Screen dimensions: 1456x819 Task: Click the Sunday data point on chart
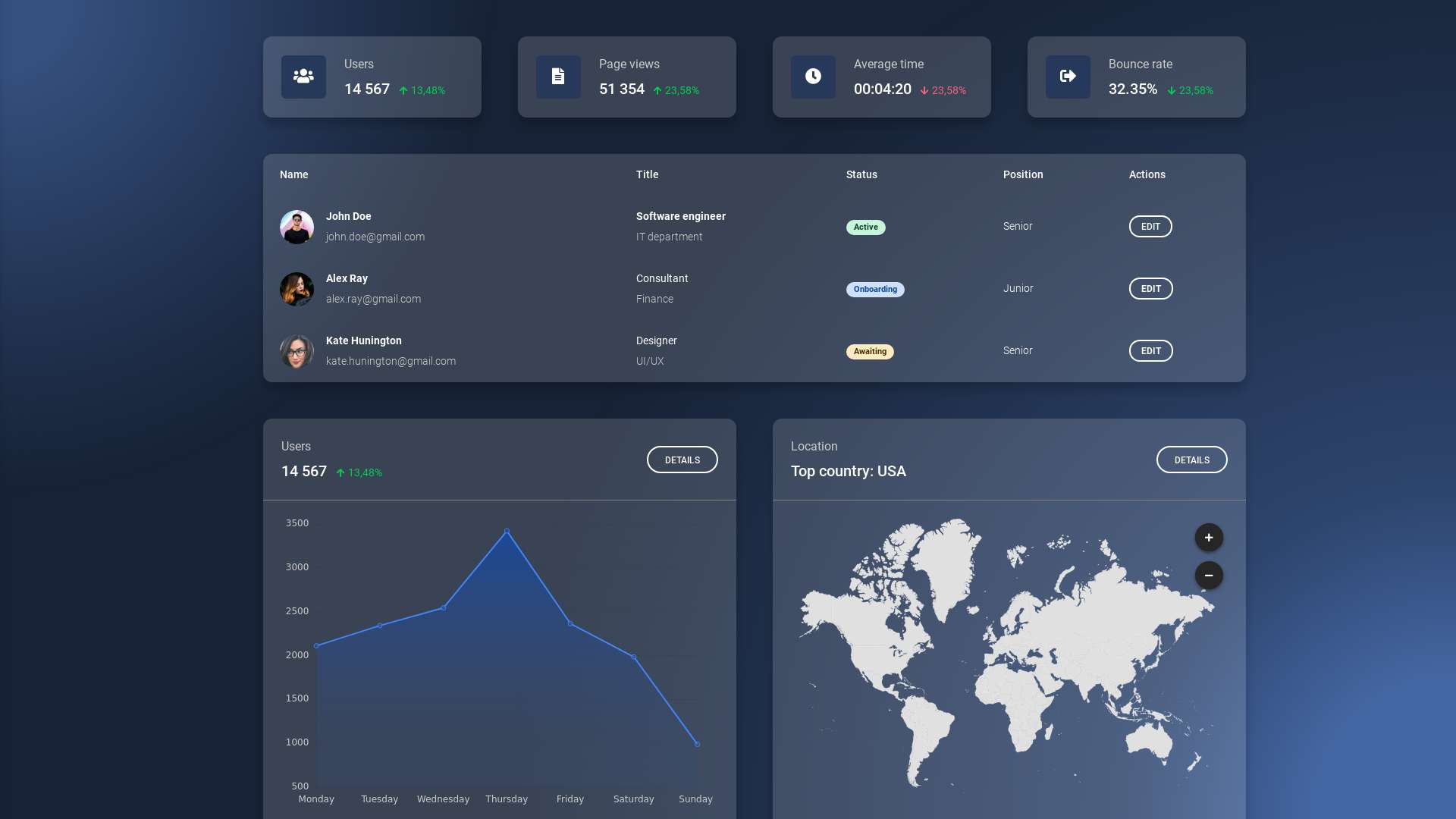697,744
